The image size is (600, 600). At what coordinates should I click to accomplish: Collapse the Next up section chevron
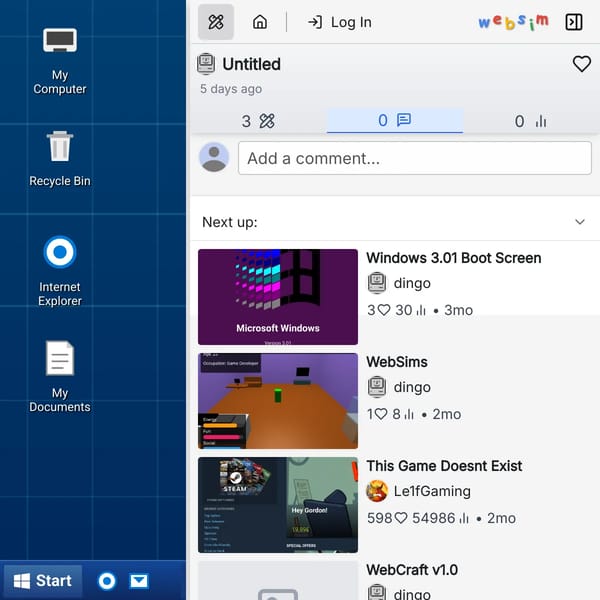click(x=580, y=222)
